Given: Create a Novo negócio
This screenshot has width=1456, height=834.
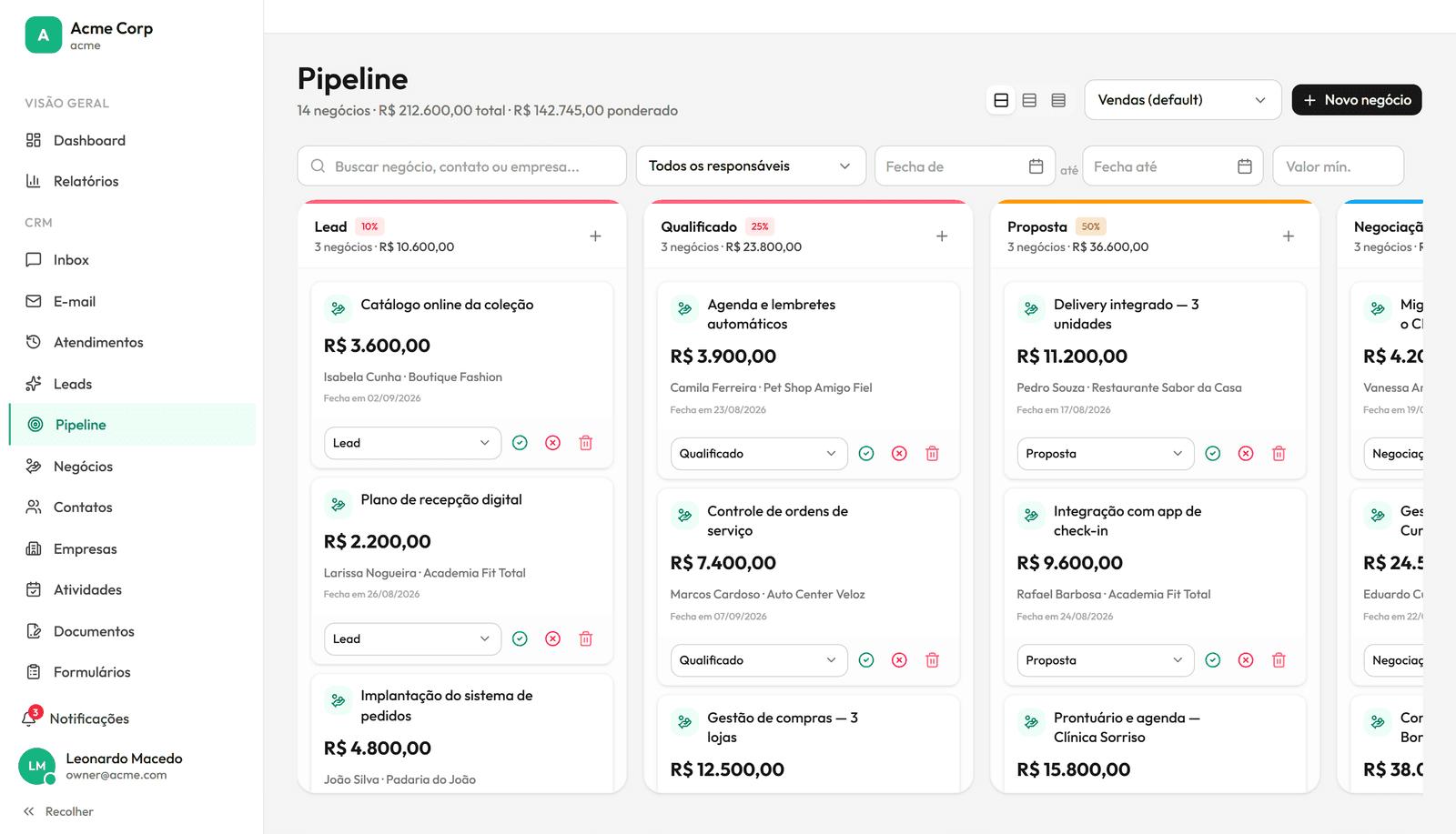Looking at the screenshot, I should pyautogui.click(x=1357, y=100).
